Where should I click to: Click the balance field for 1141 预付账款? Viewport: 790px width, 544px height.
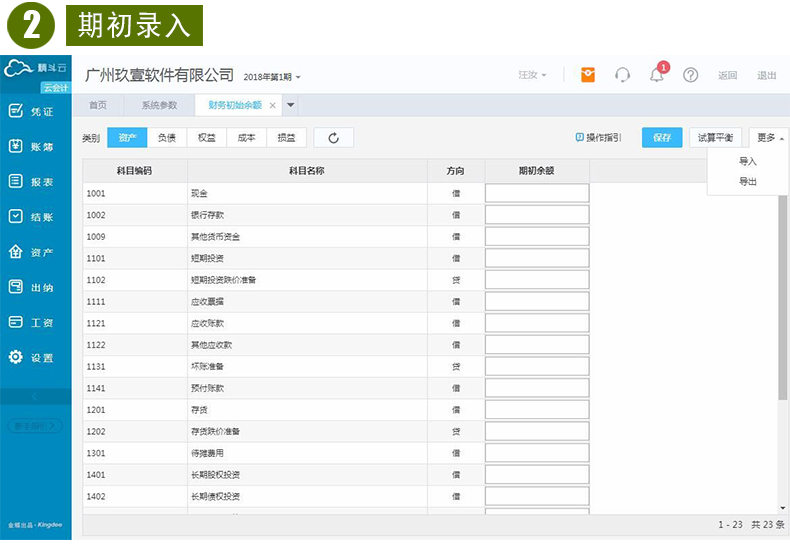click(537, 388)
